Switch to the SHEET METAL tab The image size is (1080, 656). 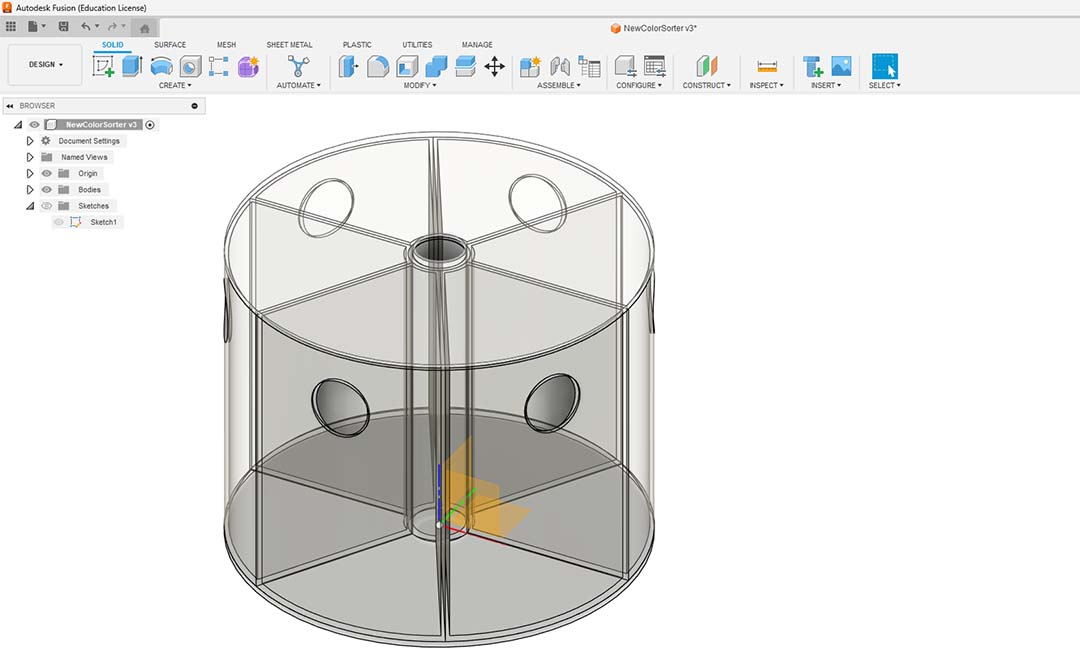point(289,45)
